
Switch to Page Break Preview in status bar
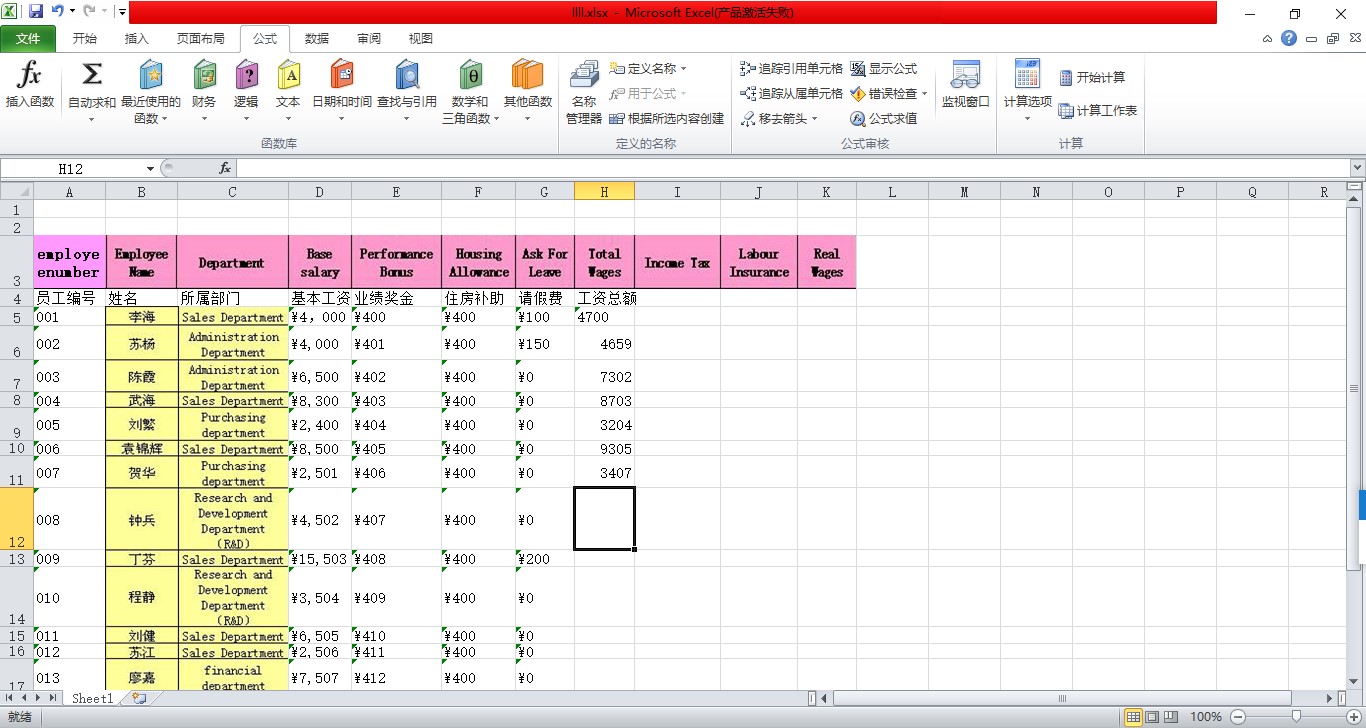[x=1171, y=717]
